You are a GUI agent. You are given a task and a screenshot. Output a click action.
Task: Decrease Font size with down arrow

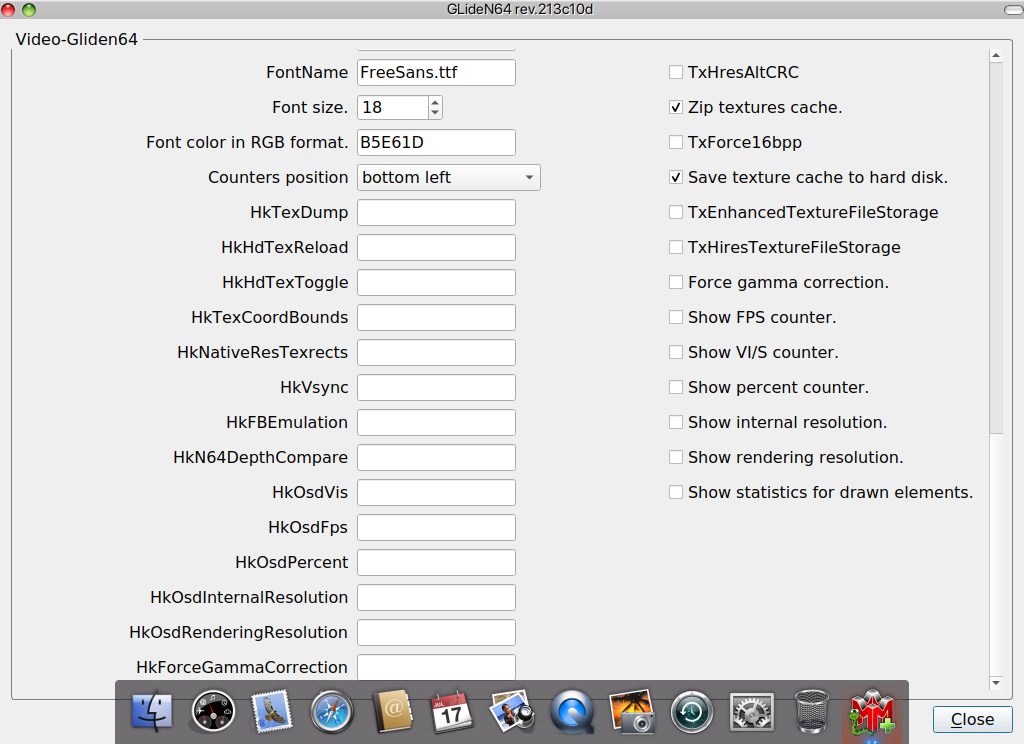click(435, 113)
